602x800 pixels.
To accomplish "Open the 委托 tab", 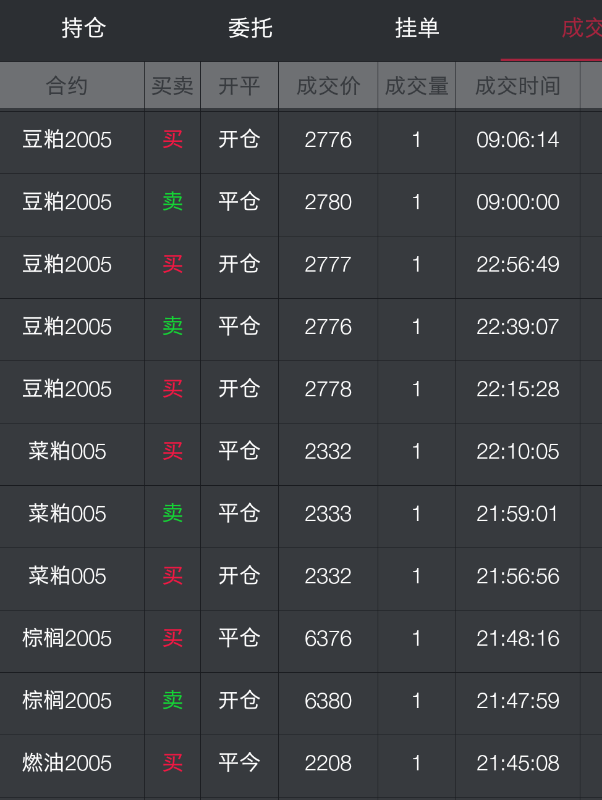I will tap(250, 29).
